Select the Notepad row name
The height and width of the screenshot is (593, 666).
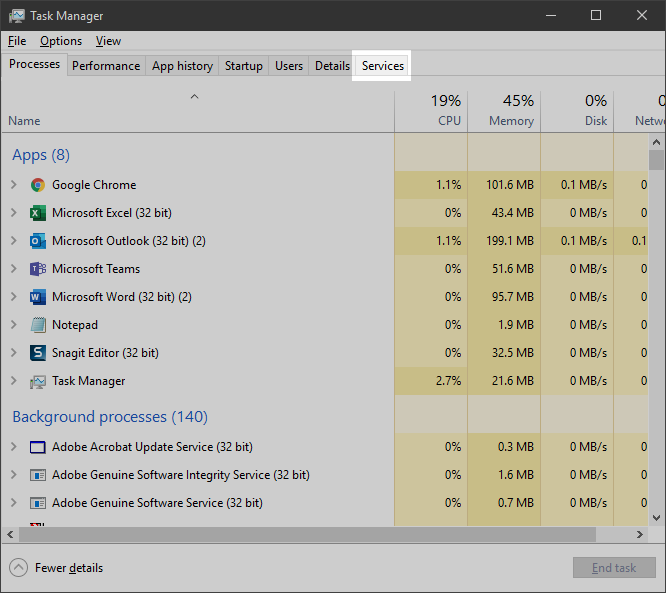click(75, 325)
